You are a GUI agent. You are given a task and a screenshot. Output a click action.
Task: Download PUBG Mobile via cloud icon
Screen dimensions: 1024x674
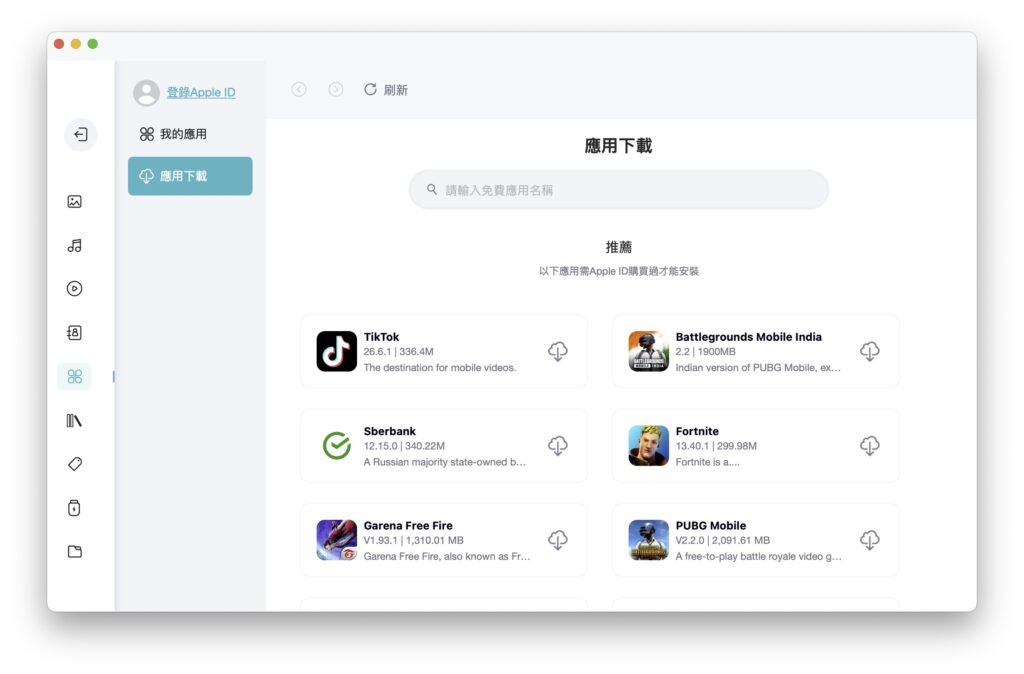[870, 540]
